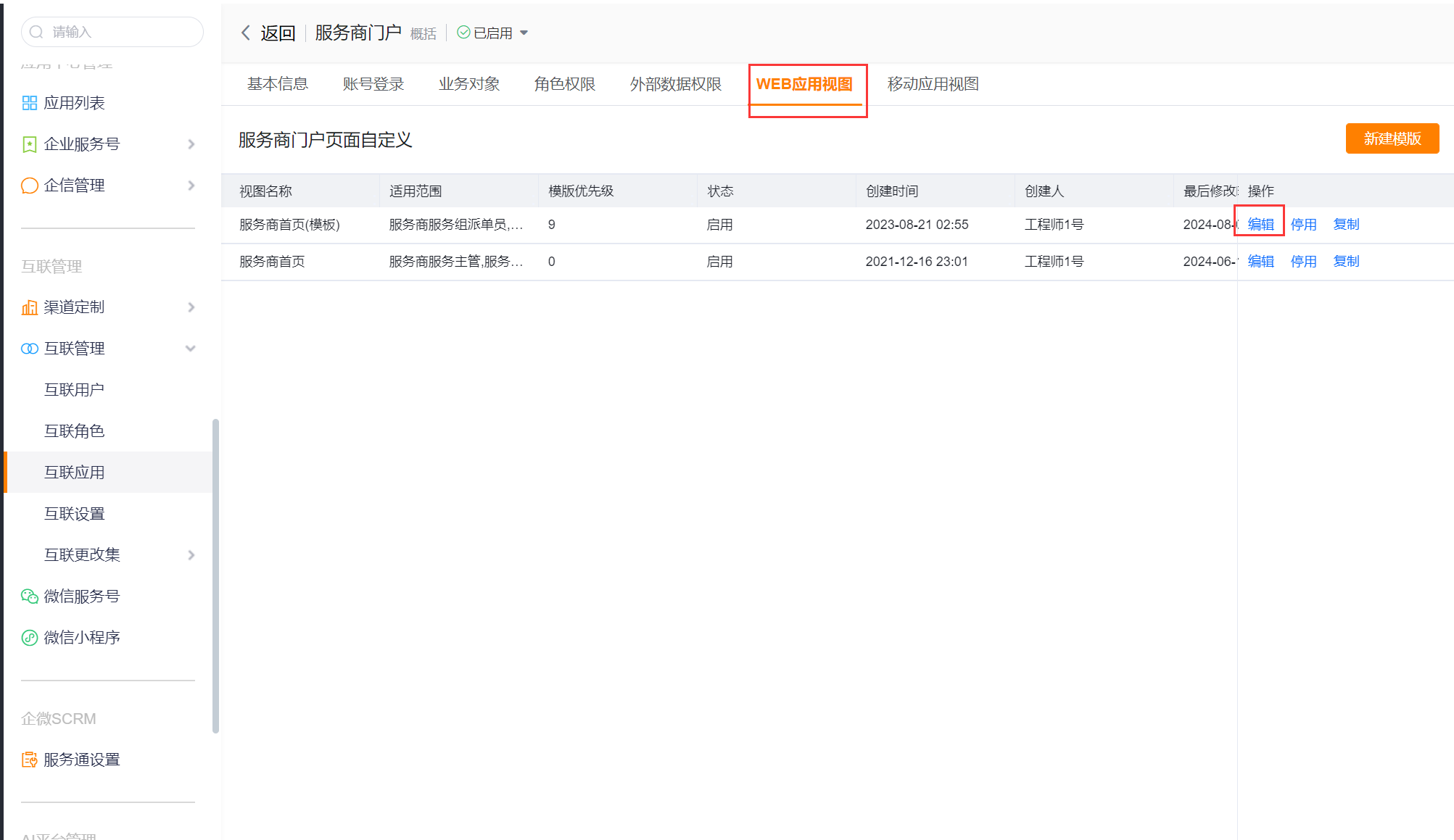Click the 渠道定制 building icon
The width and height of the screenshot is (1454, 840).
coord(29,307)
